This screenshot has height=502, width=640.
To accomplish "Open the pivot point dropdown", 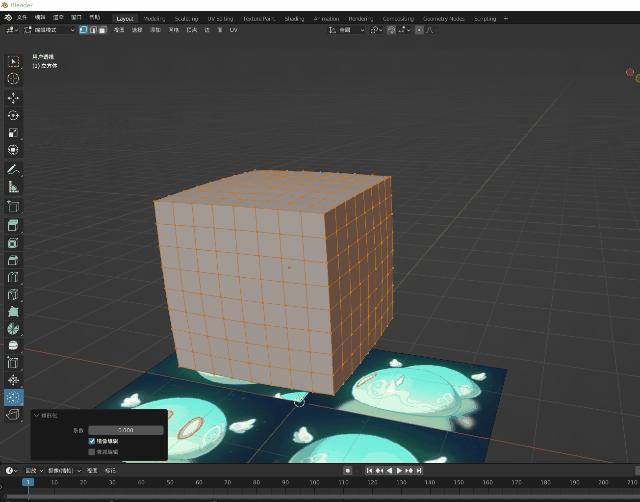I will pos(376,30).
